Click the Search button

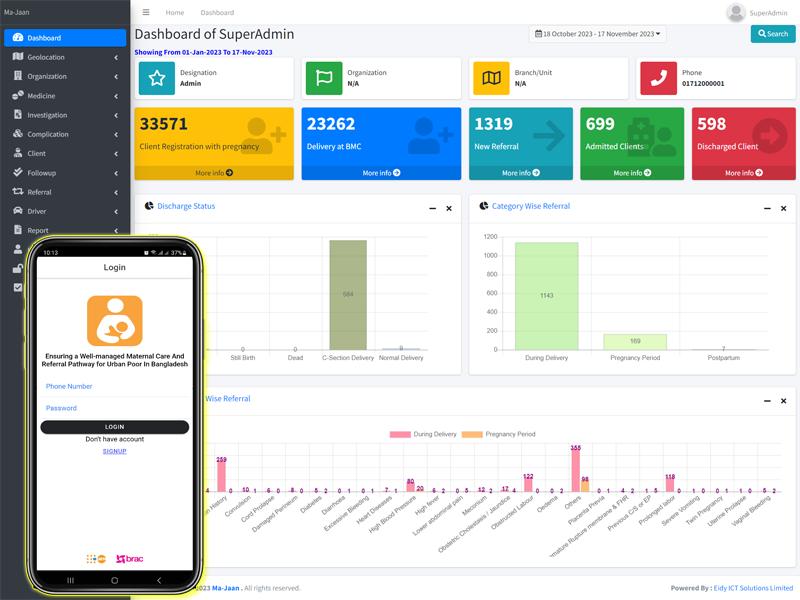click(x=772, y=34)
